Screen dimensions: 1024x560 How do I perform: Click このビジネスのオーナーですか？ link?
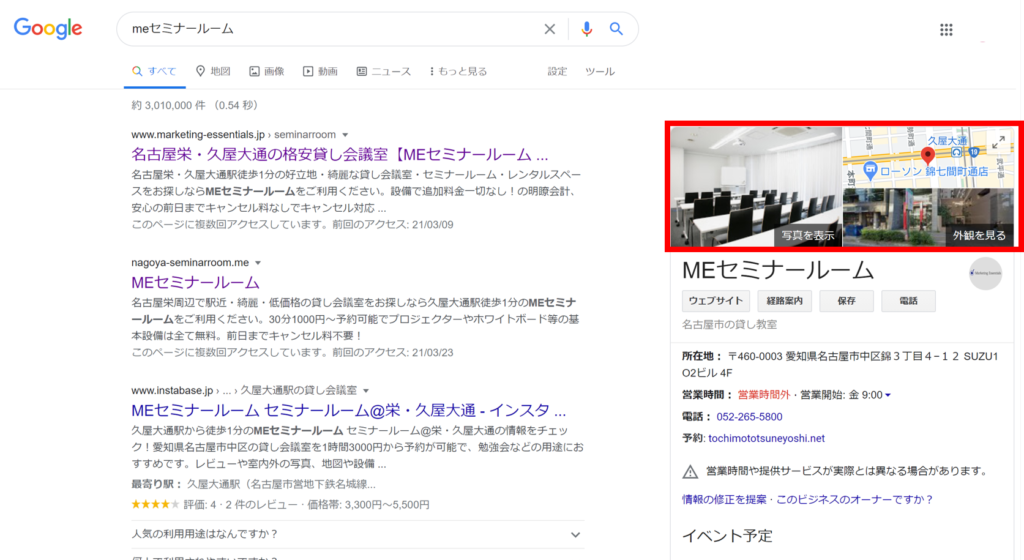(855, 499)
